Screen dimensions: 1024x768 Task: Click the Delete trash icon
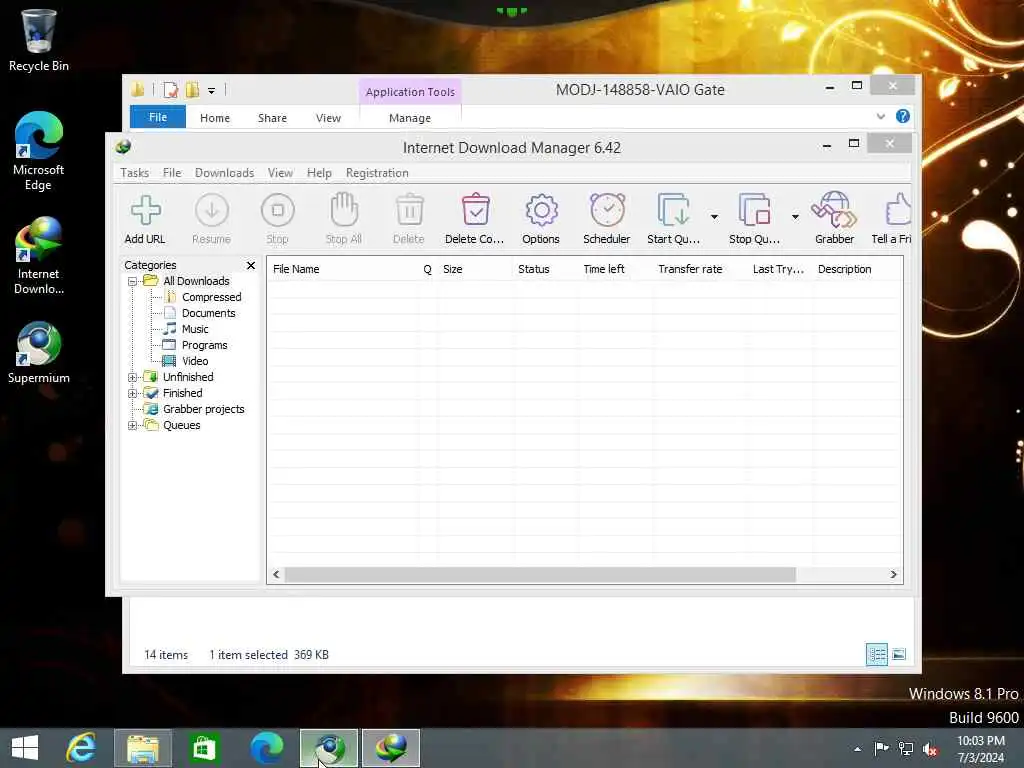[409, 210]
